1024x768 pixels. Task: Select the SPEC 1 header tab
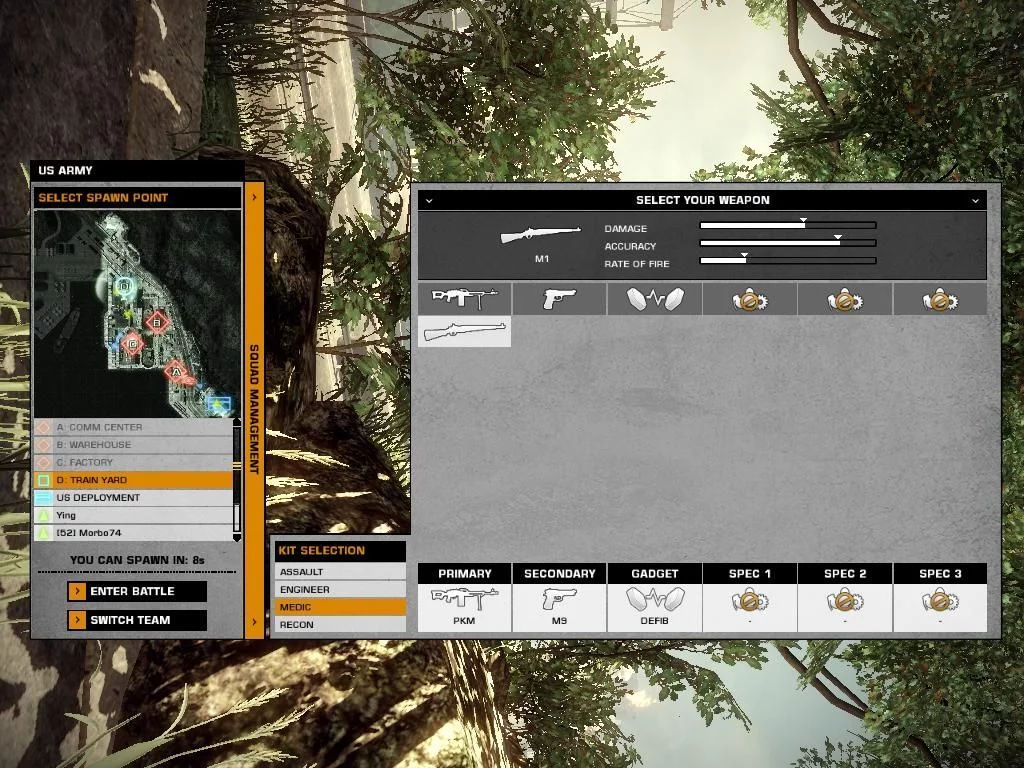point(750,573)
